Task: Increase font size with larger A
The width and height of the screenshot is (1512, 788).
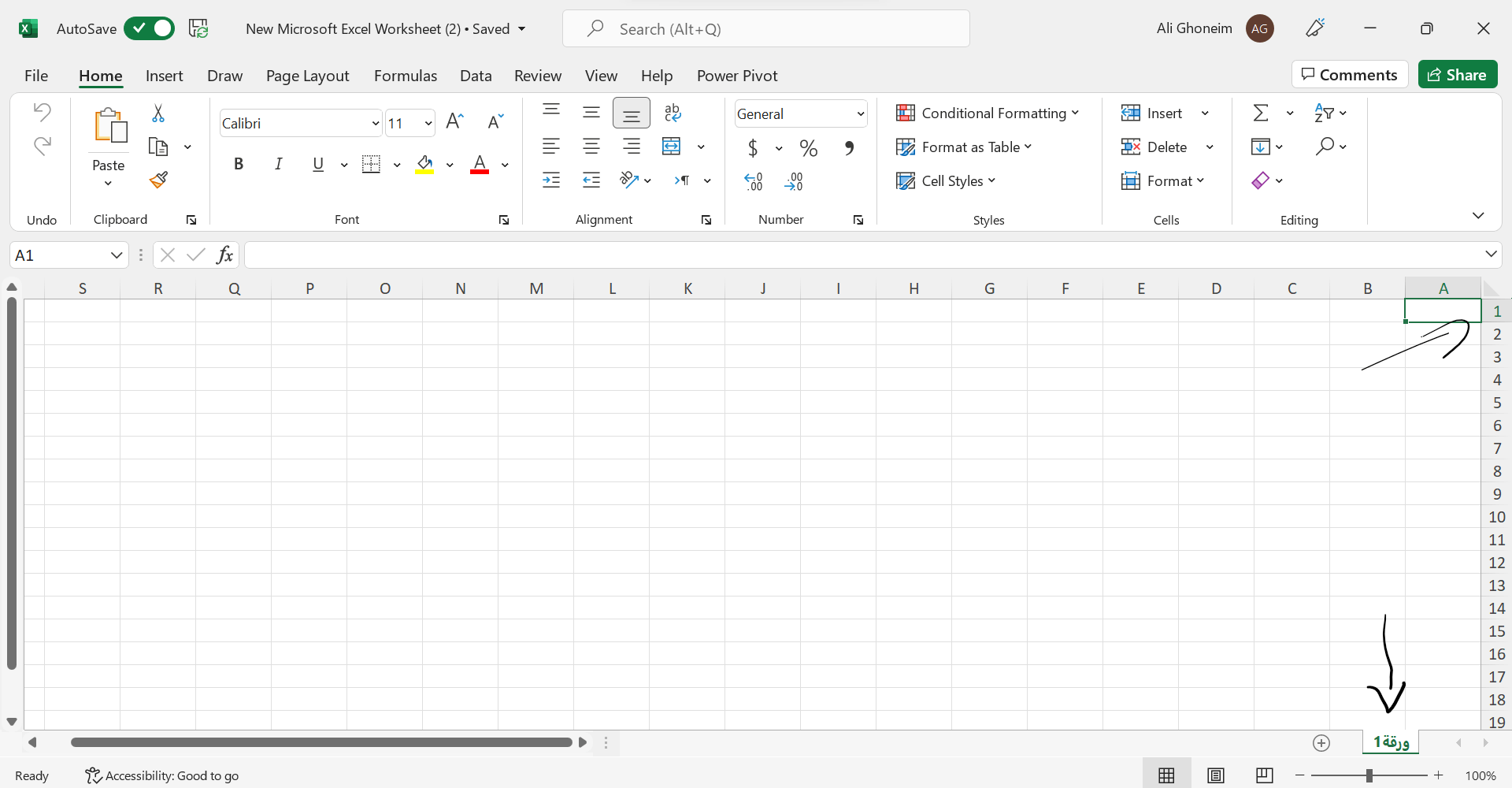Action: (x=454, y=121)
